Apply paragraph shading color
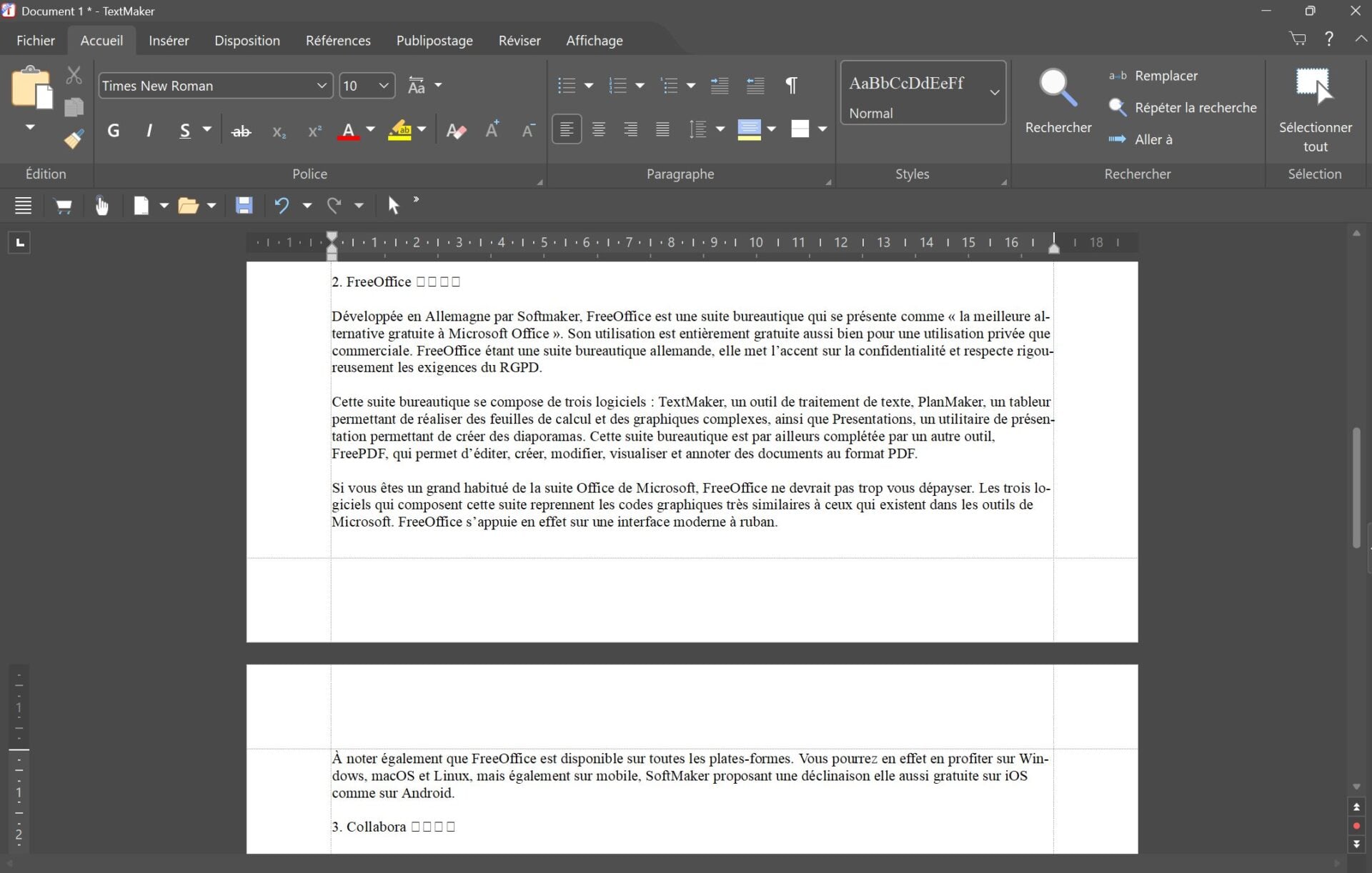The width and height of the screenshot is (1372, 873). point(749,129)
